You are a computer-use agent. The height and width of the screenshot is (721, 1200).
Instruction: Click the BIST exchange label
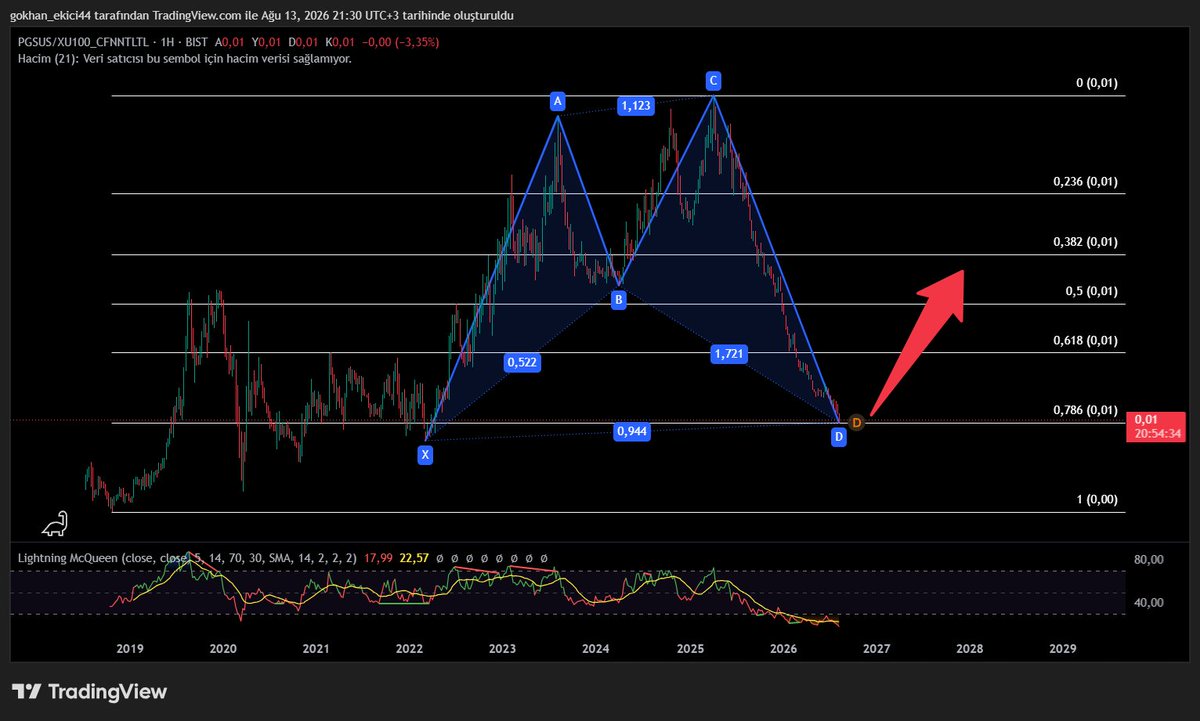pyautogui.click(x=197, y=43)
